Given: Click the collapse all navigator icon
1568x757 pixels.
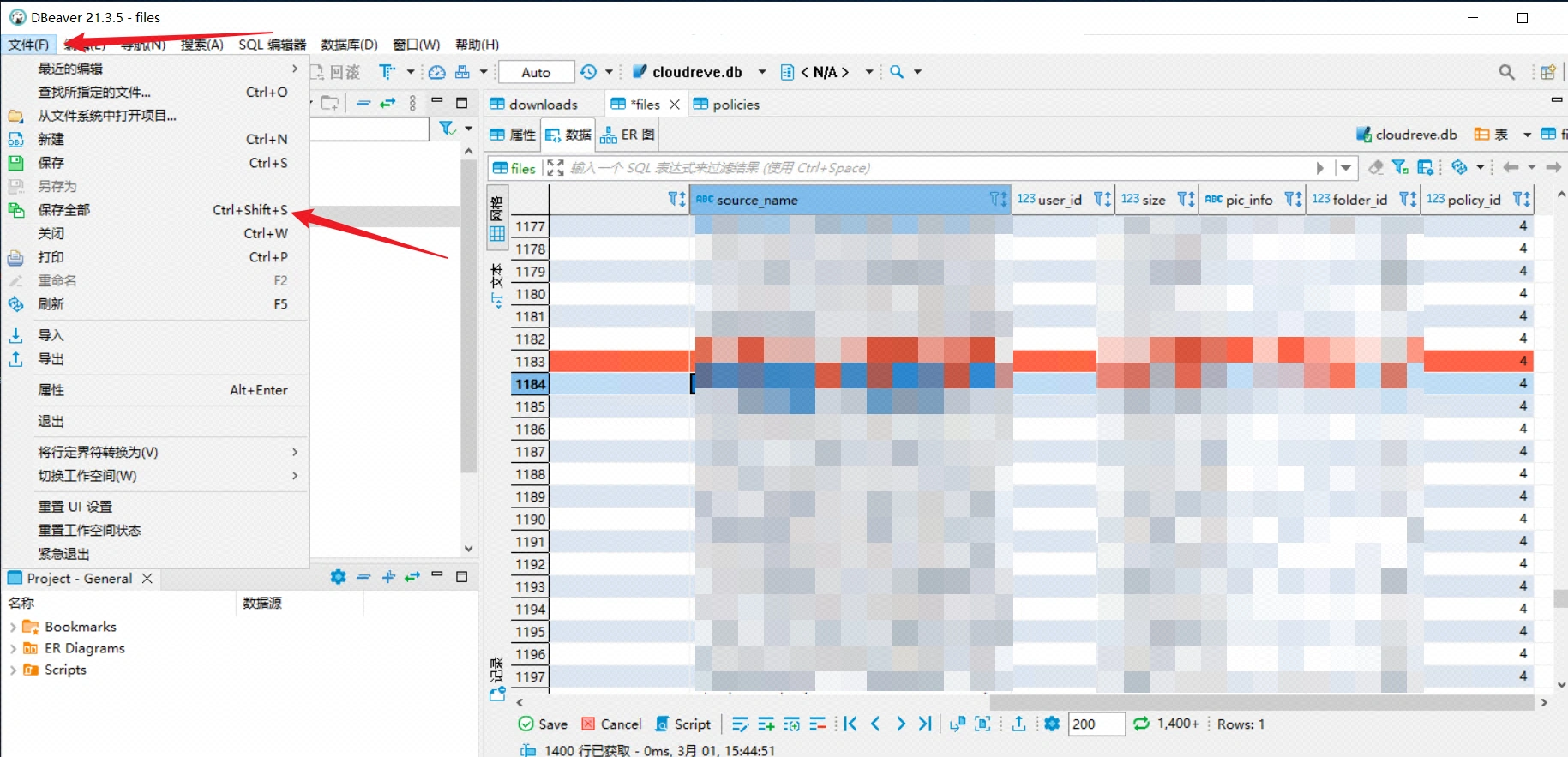Looking at the screenshot, I should point(363,103).
